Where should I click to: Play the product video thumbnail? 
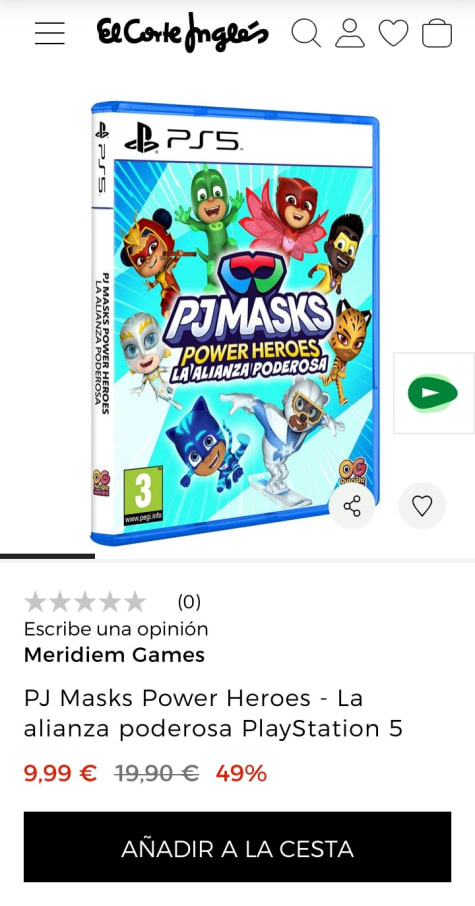tap(433, 393)
